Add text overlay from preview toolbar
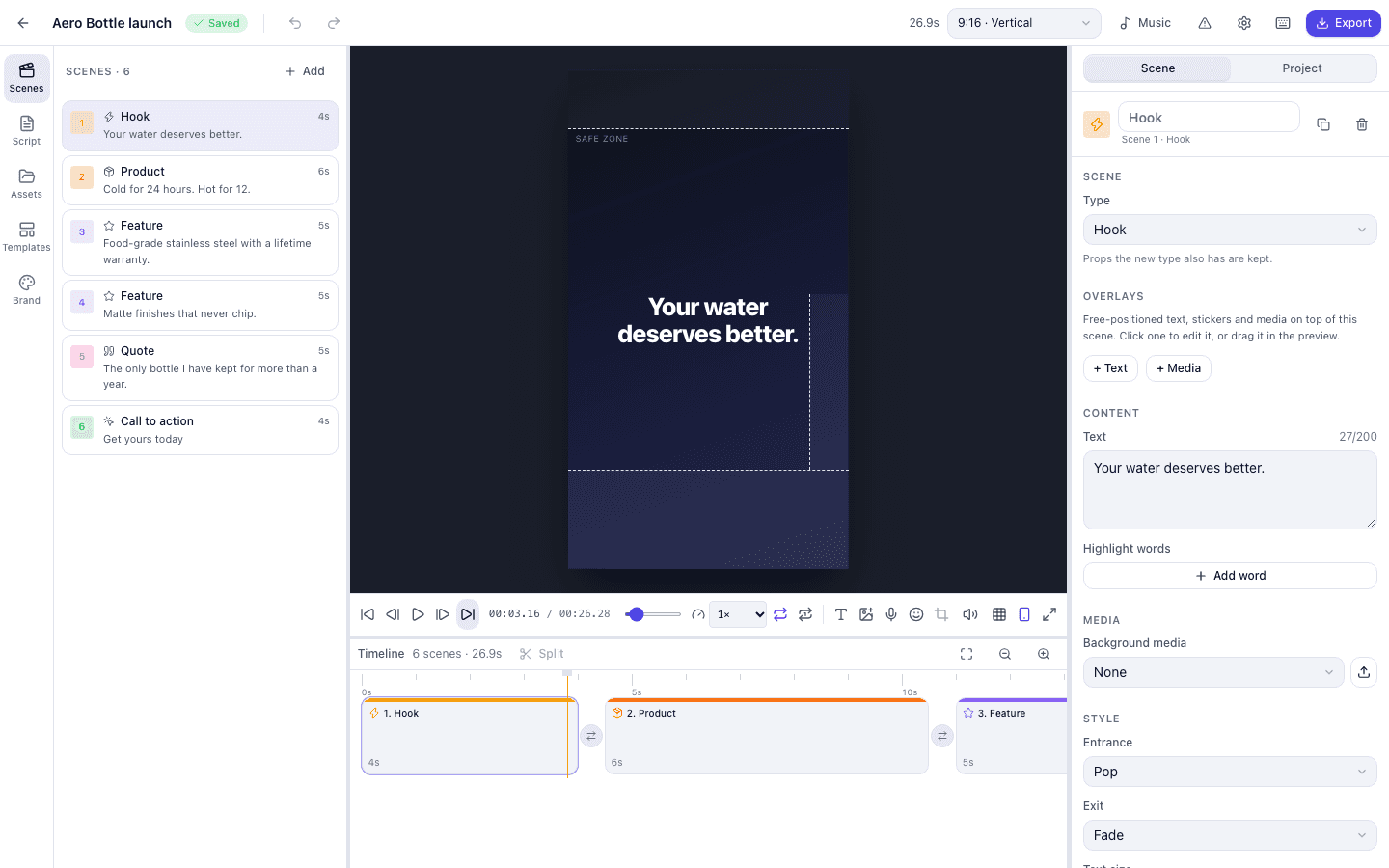This screenshot has width=1389, height=868. pyautogui.click(x=841, y=614)
